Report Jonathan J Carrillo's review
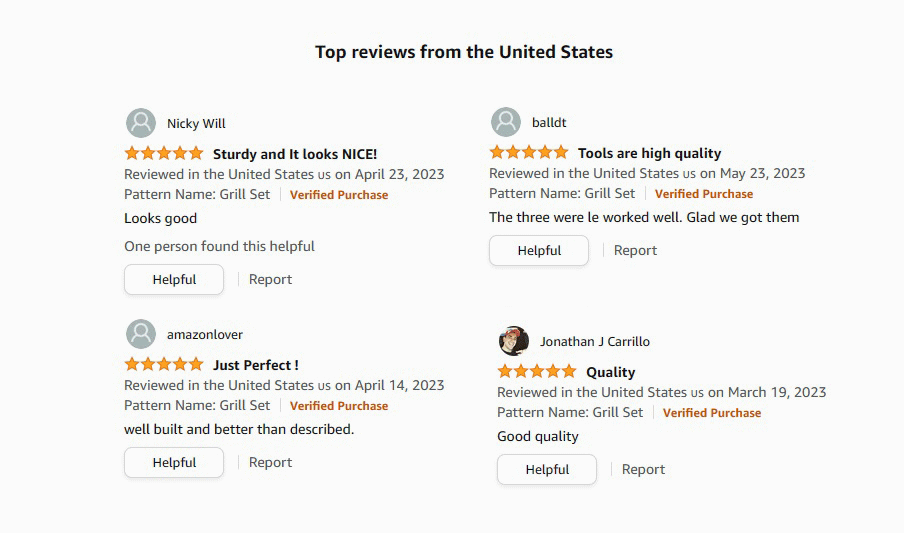Viewport: 904px width, 533px height. [643, 469]
